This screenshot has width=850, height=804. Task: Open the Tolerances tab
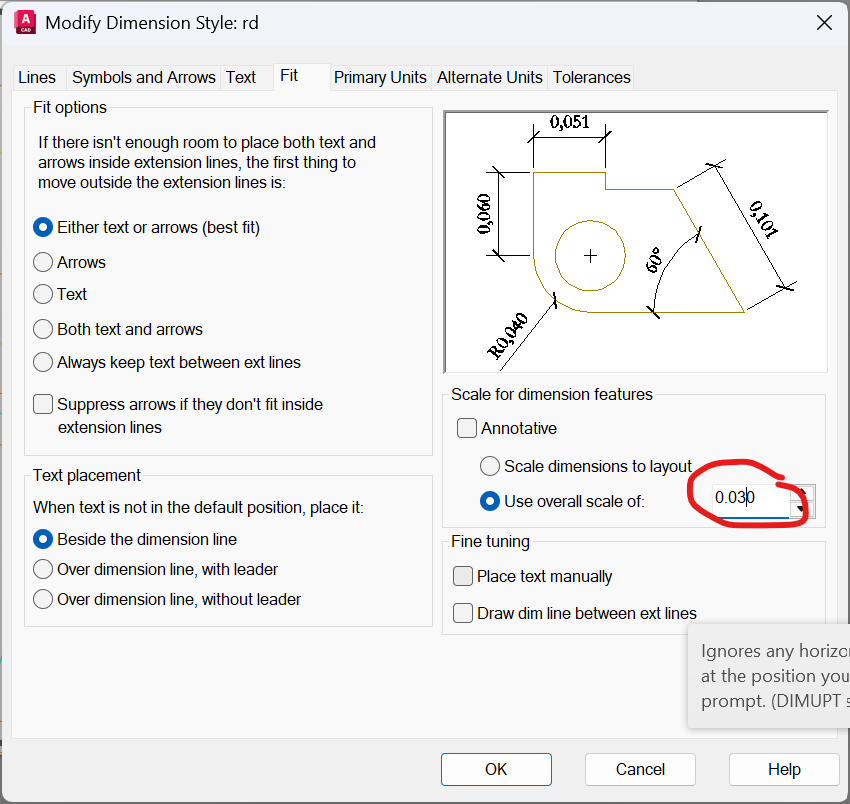point(591,77)
